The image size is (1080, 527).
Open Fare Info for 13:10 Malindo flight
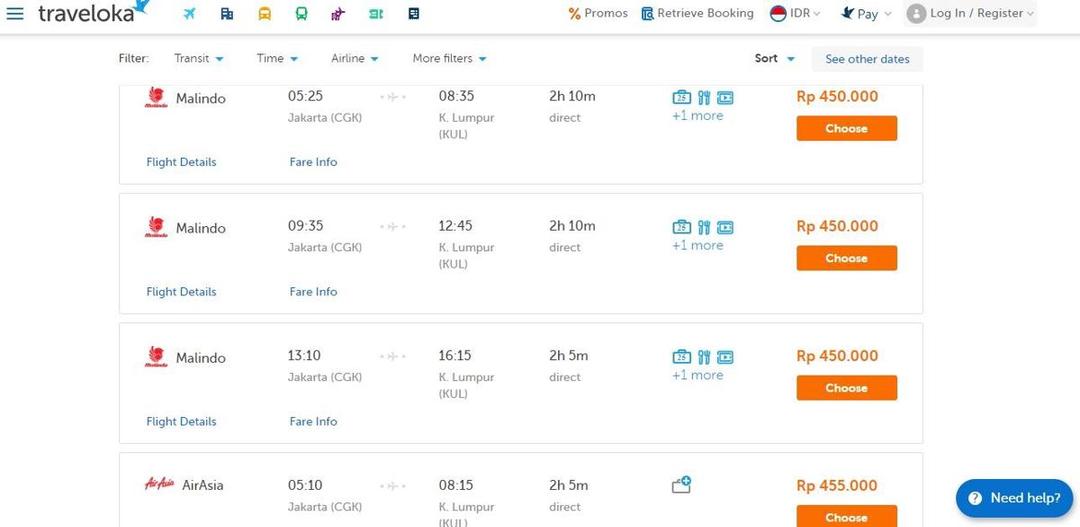pyautogui.click(x=313, y=421)
